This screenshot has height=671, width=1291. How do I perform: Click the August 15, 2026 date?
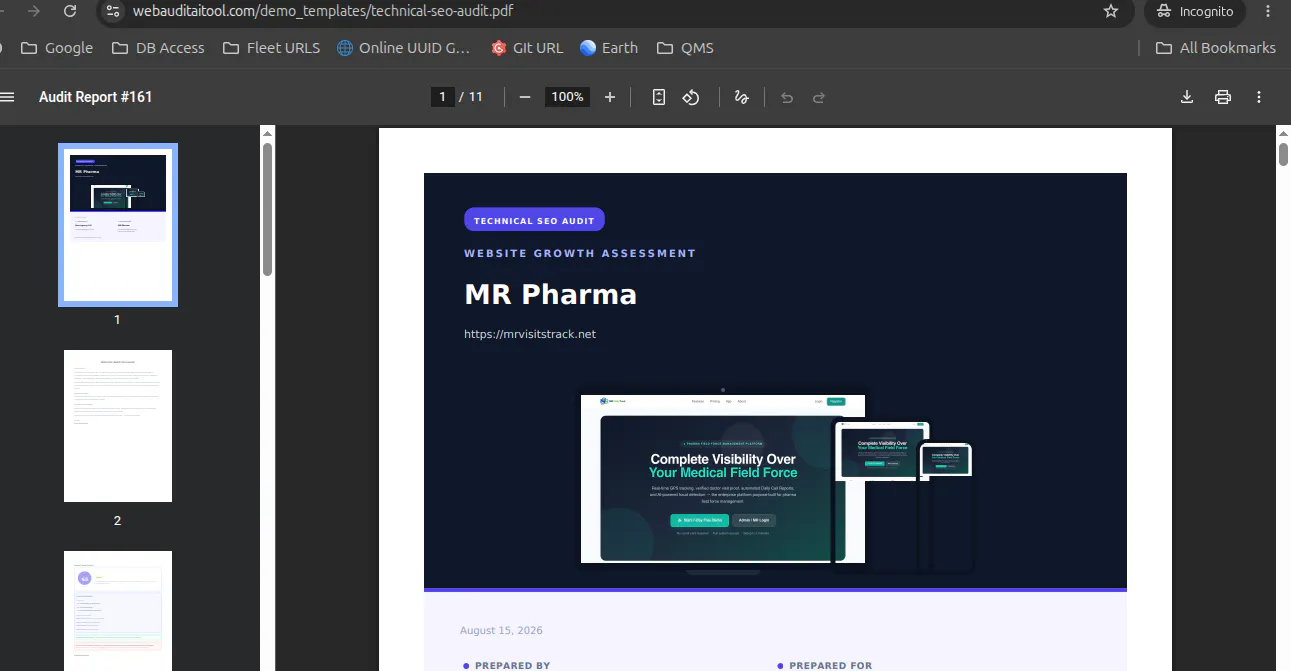coord(501,631)
